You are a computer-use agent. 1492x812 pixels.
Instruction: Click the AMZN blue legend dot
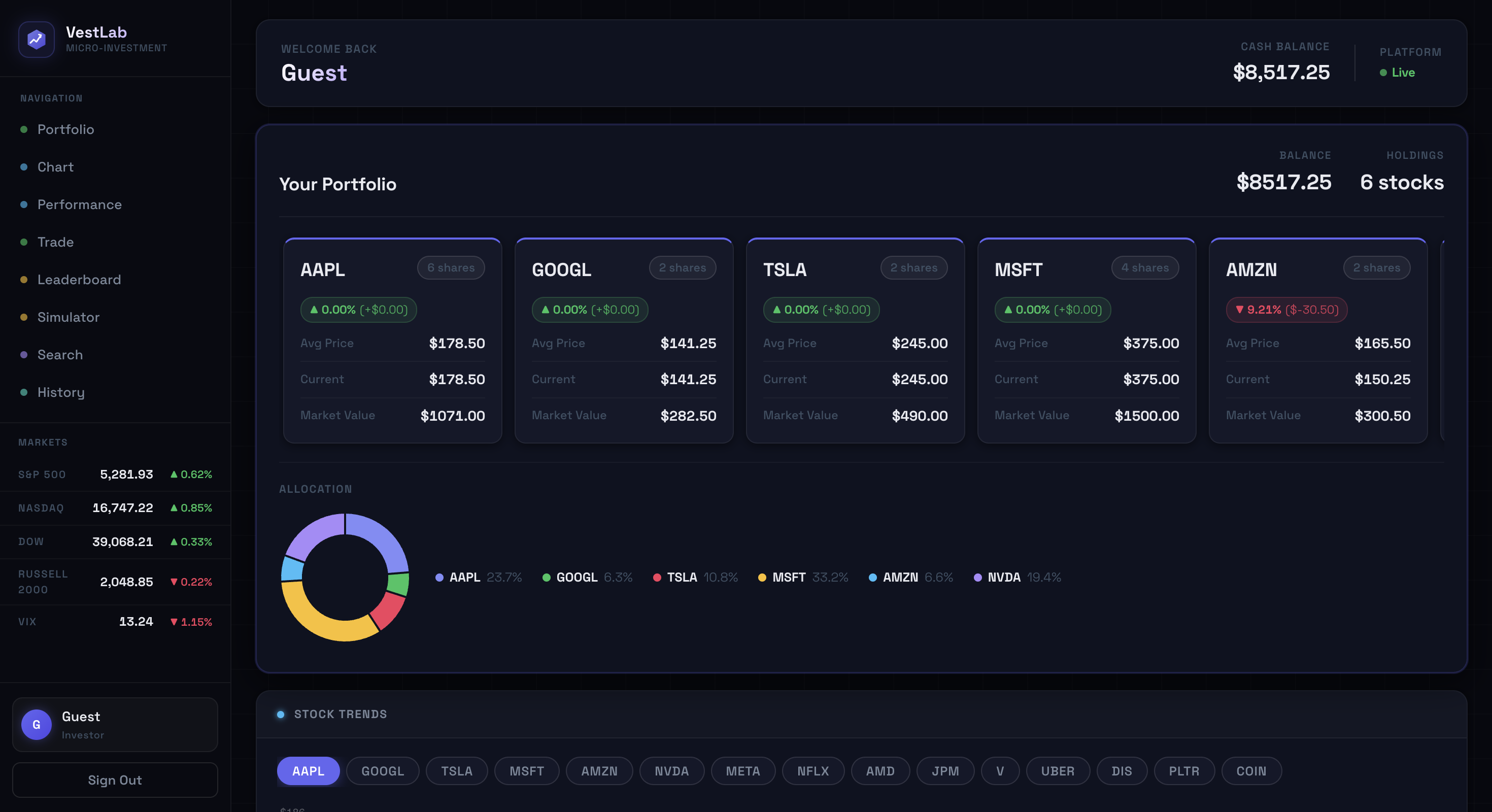click(x=873, y=578)
